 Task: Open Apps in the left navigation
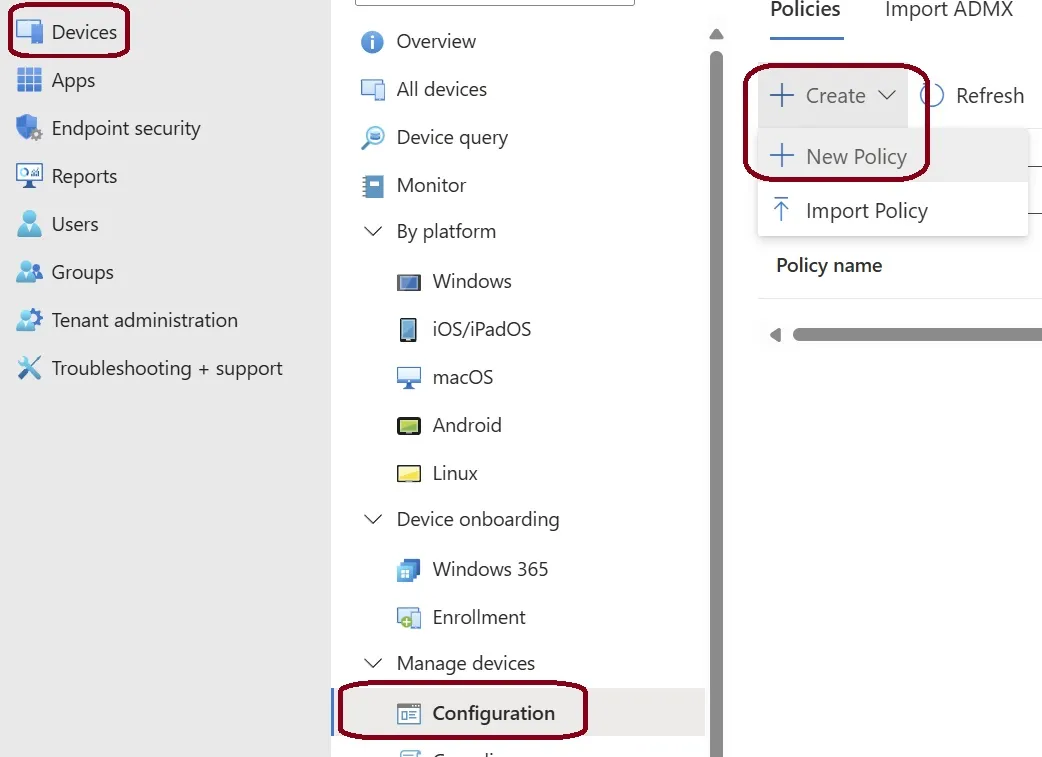[x=73, y=80]
